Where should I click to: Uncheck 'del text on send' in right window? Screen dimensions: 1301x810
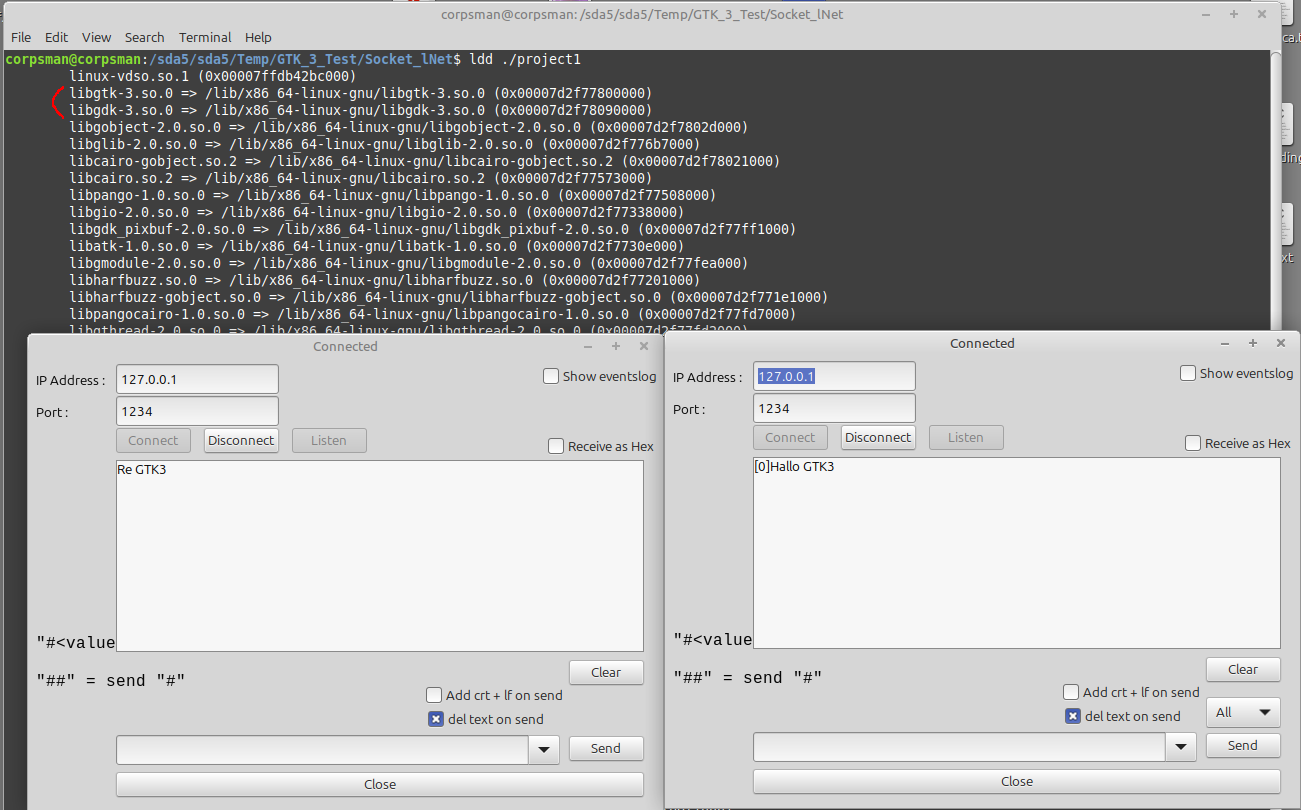click(x=1072, y=715)
